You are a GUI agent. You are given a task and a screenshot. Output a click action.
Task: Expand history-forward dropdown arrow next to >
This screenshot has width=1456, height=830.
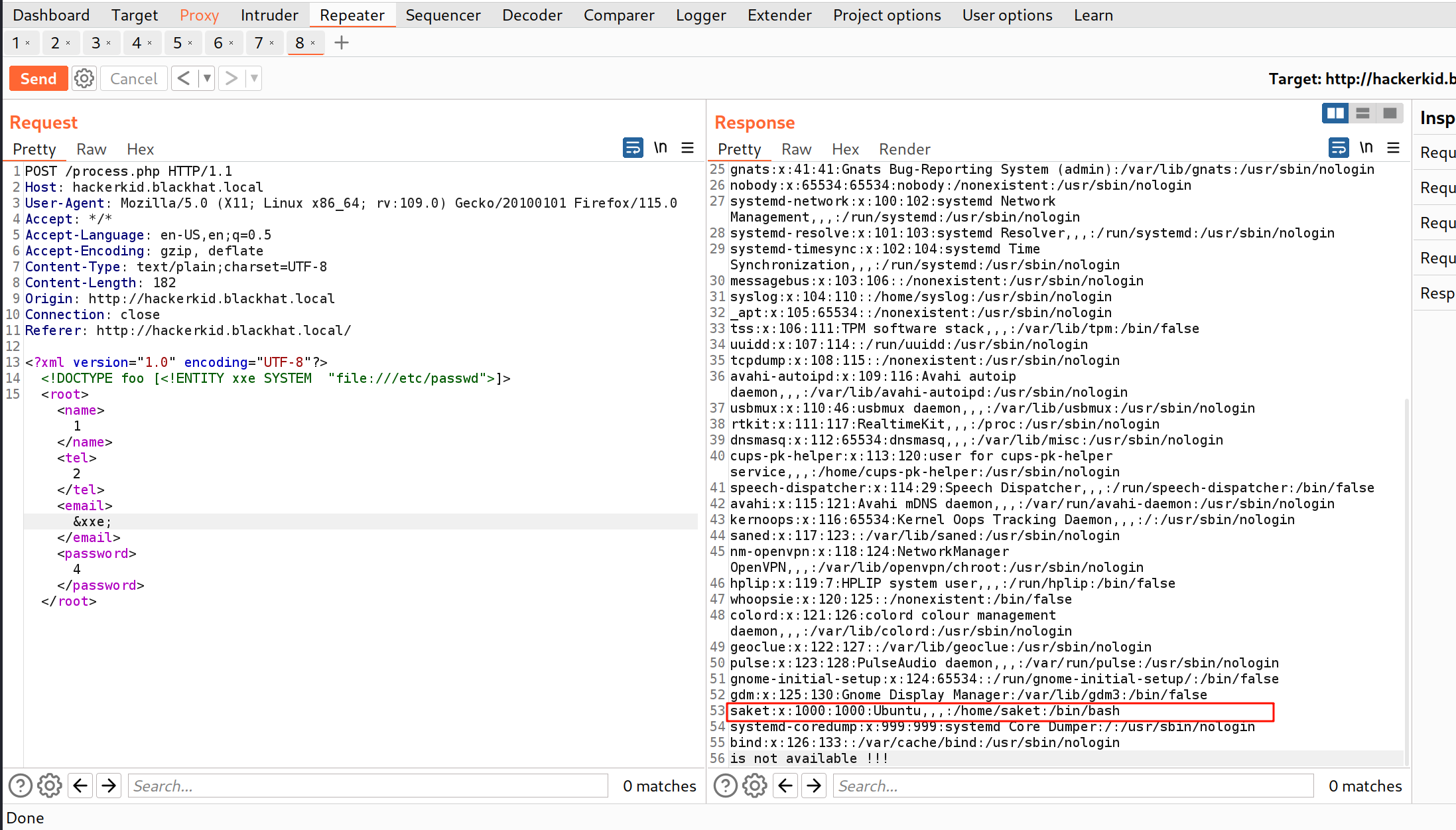point(254,79)
